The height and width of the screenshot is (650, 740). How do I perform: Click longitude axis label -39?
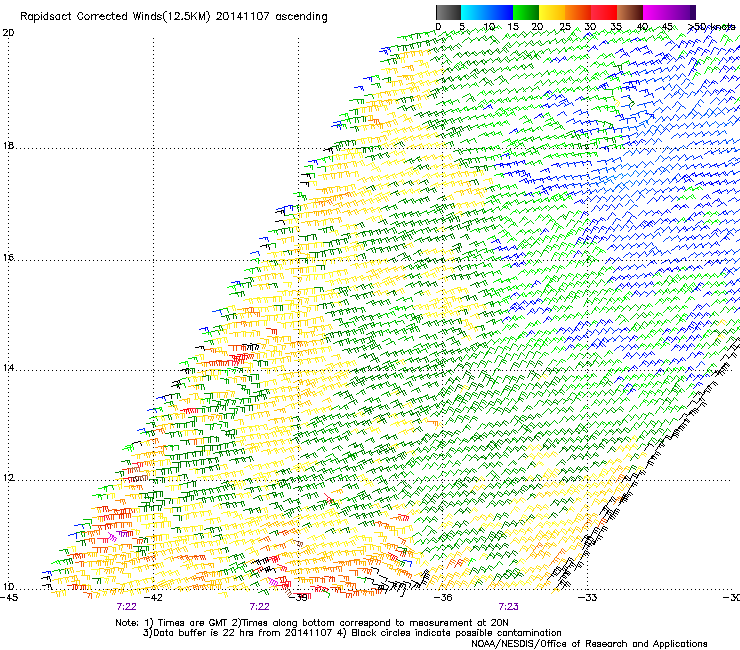tap(298, 598)
